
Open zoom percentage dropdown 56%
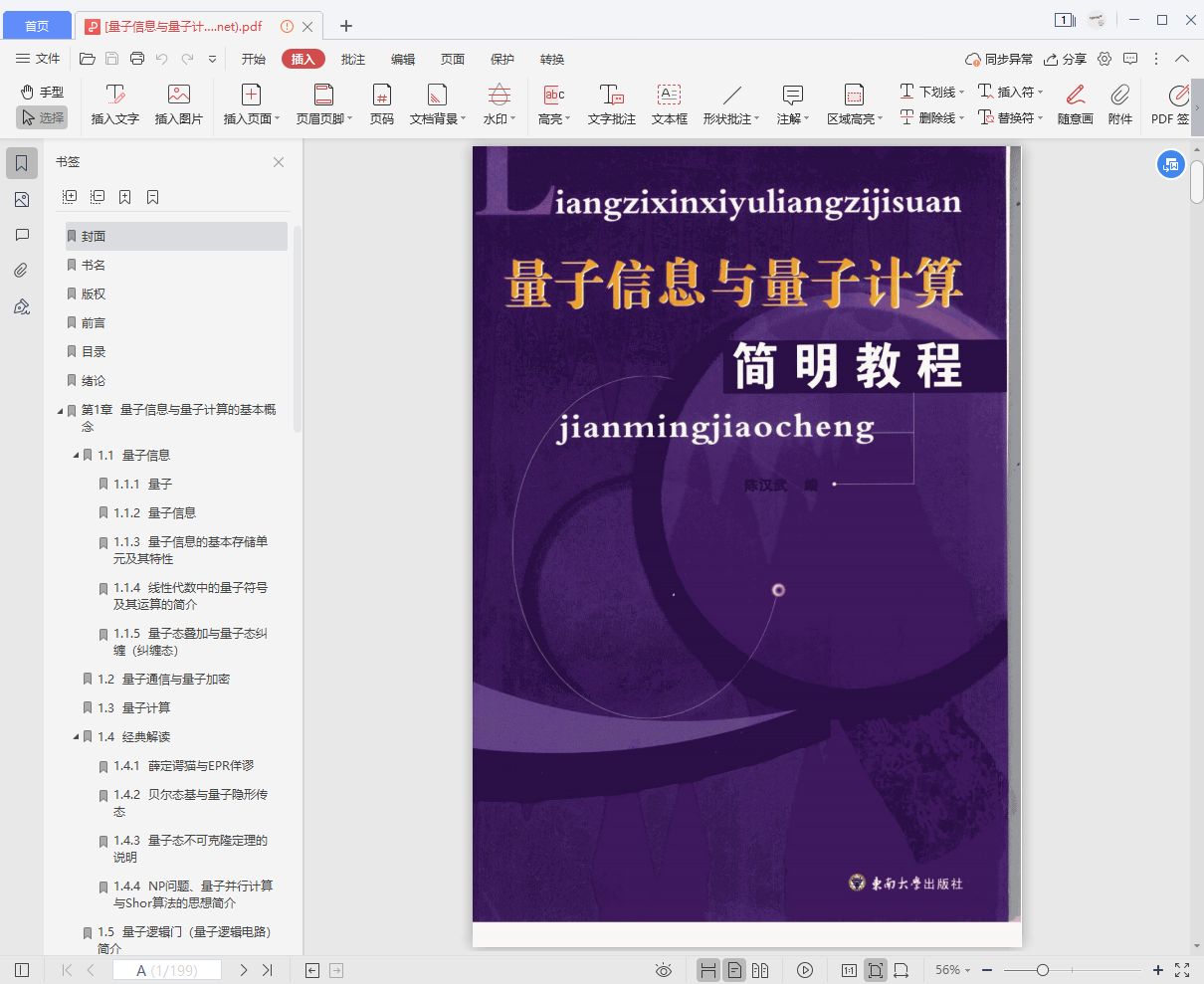pyautogui.click(x=953, y=970)
